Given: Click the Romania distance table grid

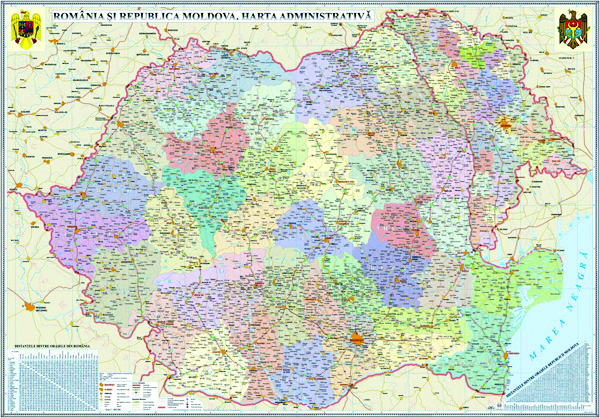Looking at the screenshot, I should (45, 380).
